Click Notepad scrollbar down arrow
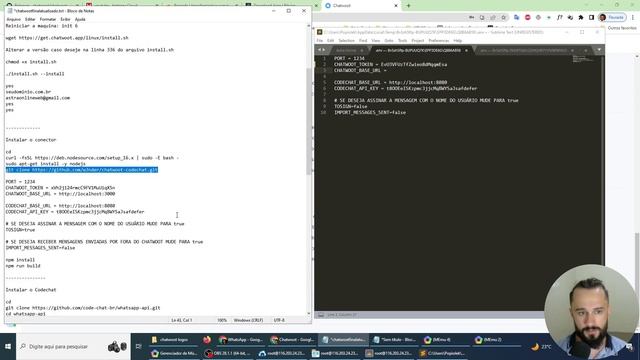The width and height of the screenshot is (640, 360). [x=309, y=314]
